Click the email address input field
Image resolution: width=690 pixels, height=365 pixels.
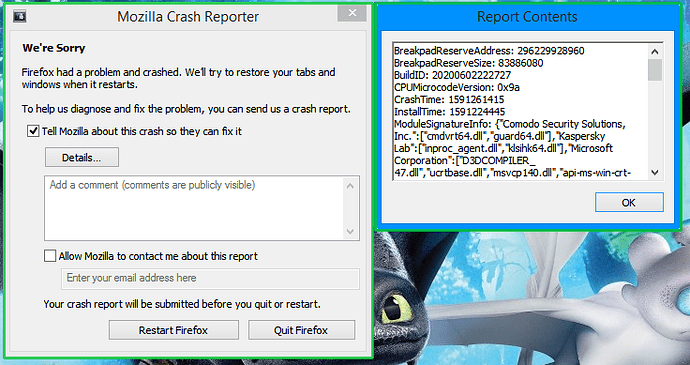(x=210, y=278)
